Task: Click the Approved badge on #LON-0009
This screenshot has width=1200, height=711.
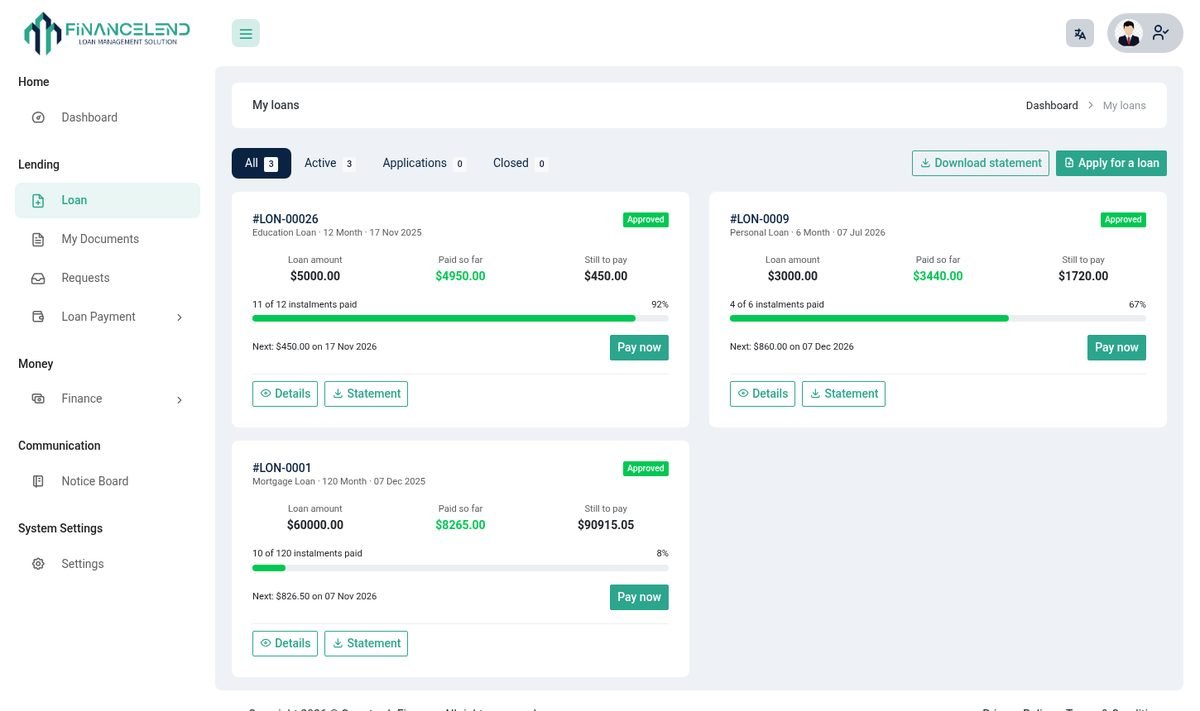Action: [1123, 219]
